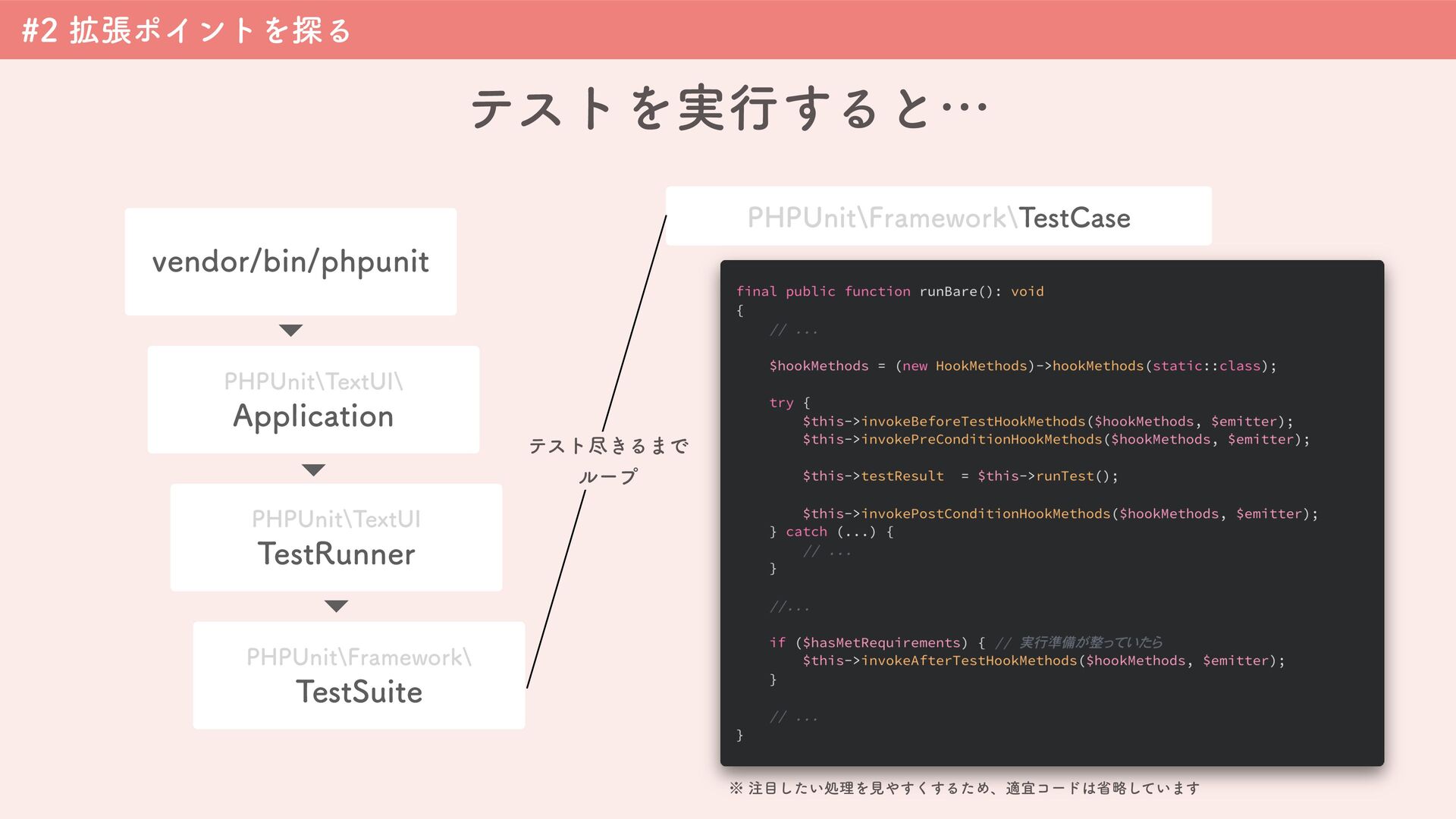
Task: Select the 'Application' box
Action: (x=313, y=400)
